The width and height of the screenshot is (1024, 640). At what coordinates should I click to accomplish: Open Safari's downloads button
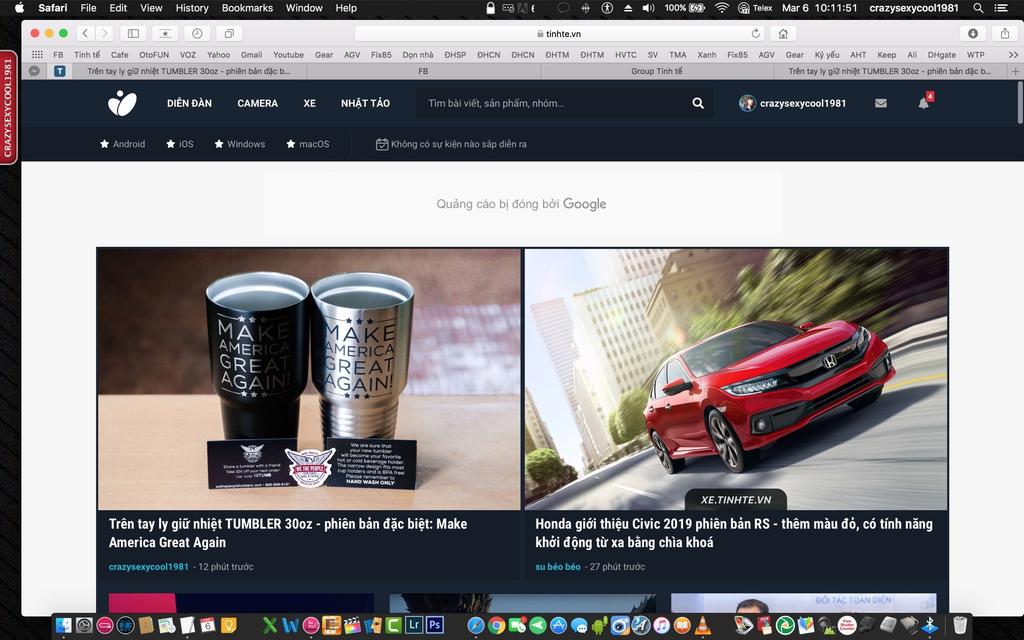[x=973, y=33]
